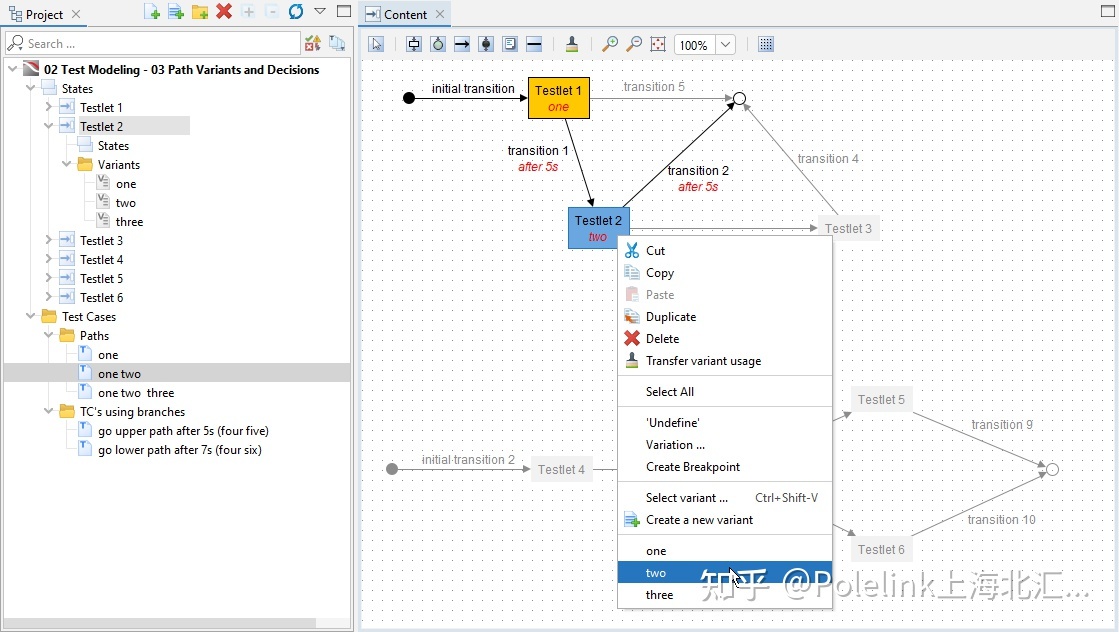This screenshot has width=1119, height=632.
Task: Click the add variant list icon in Project toolbar
Action: click(x=176, y=11)
